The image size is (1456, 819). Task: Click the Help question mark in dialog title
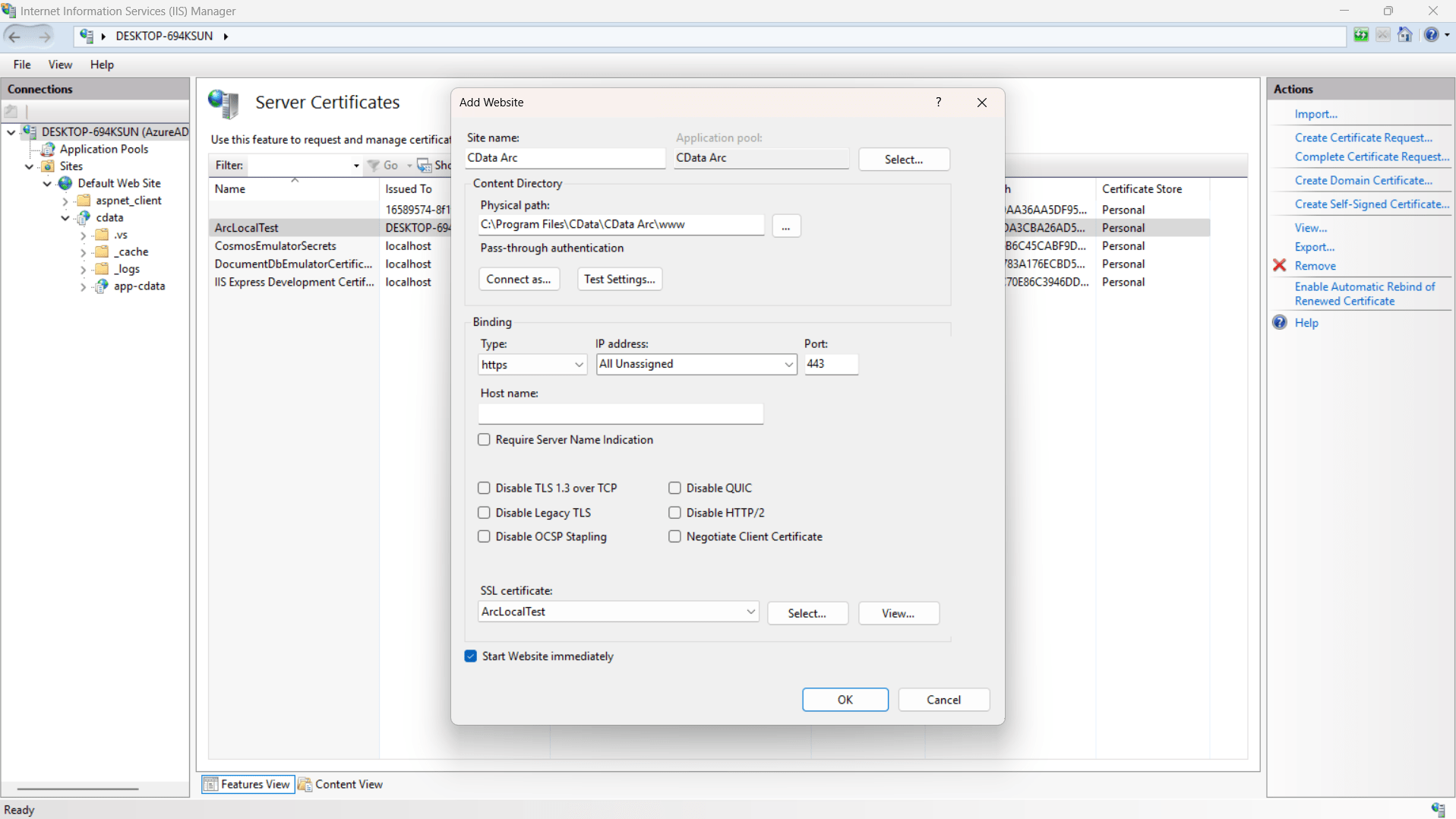(939, 102)
